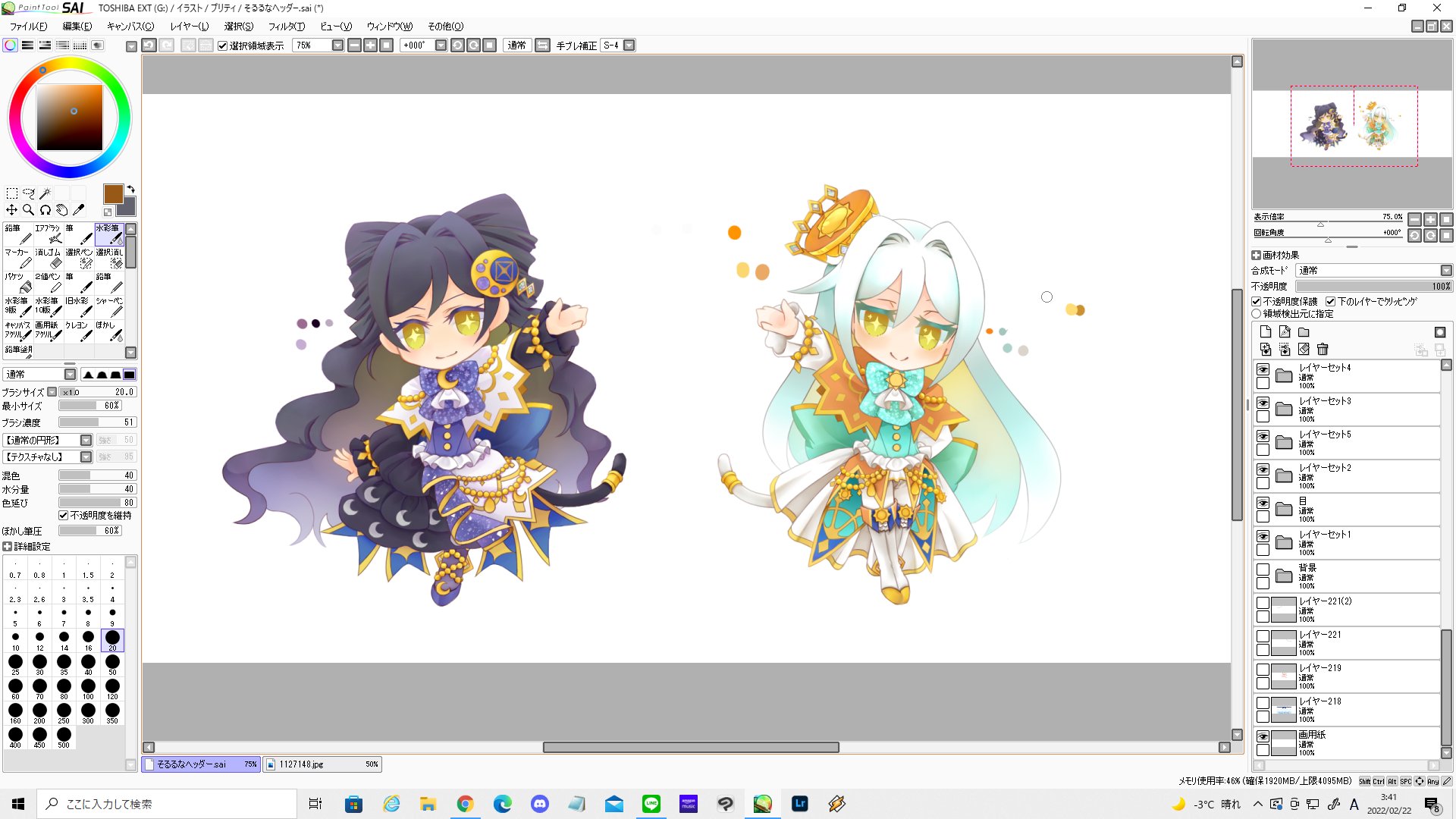Expand the 画材効果 section
This screenshot has width=1456, height=819.
1257,256
